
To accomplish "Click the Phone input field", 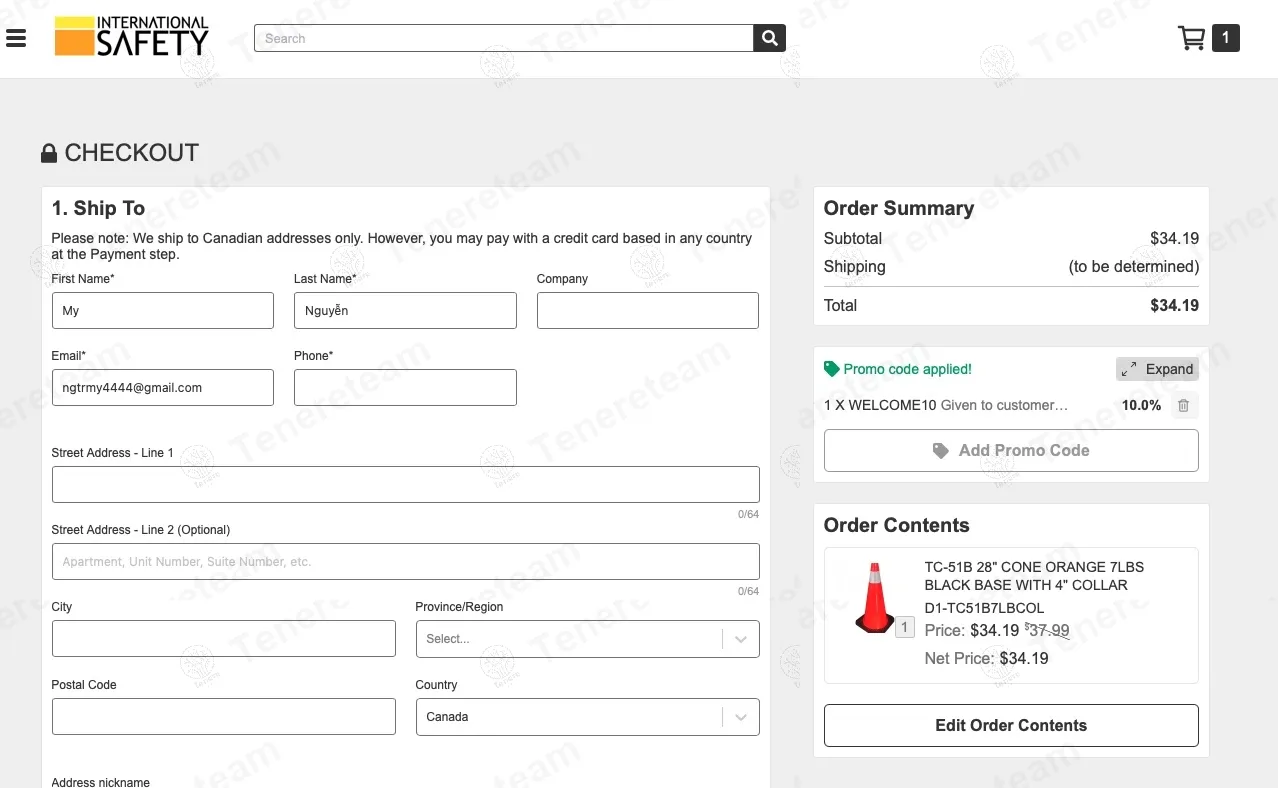I will tap(405, 388).
